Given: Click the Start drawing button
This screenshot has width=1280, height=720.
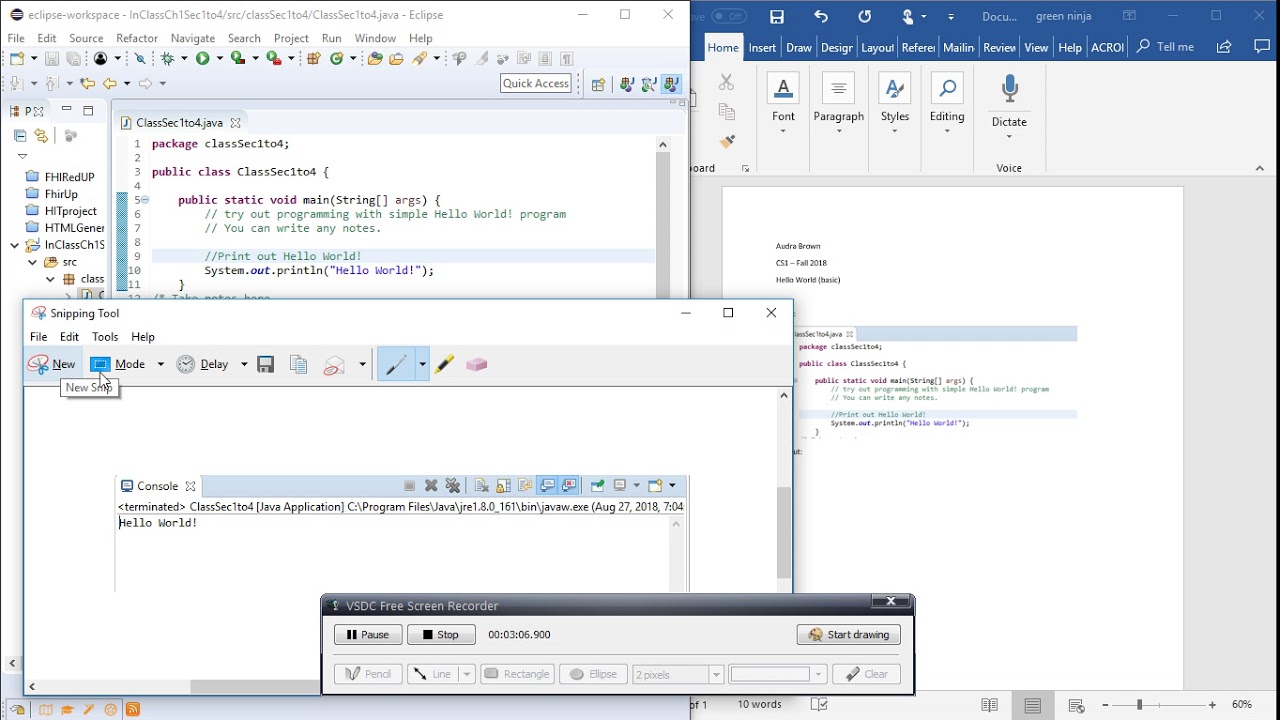Looking at the screenshot, I should [x=849, y=634].
